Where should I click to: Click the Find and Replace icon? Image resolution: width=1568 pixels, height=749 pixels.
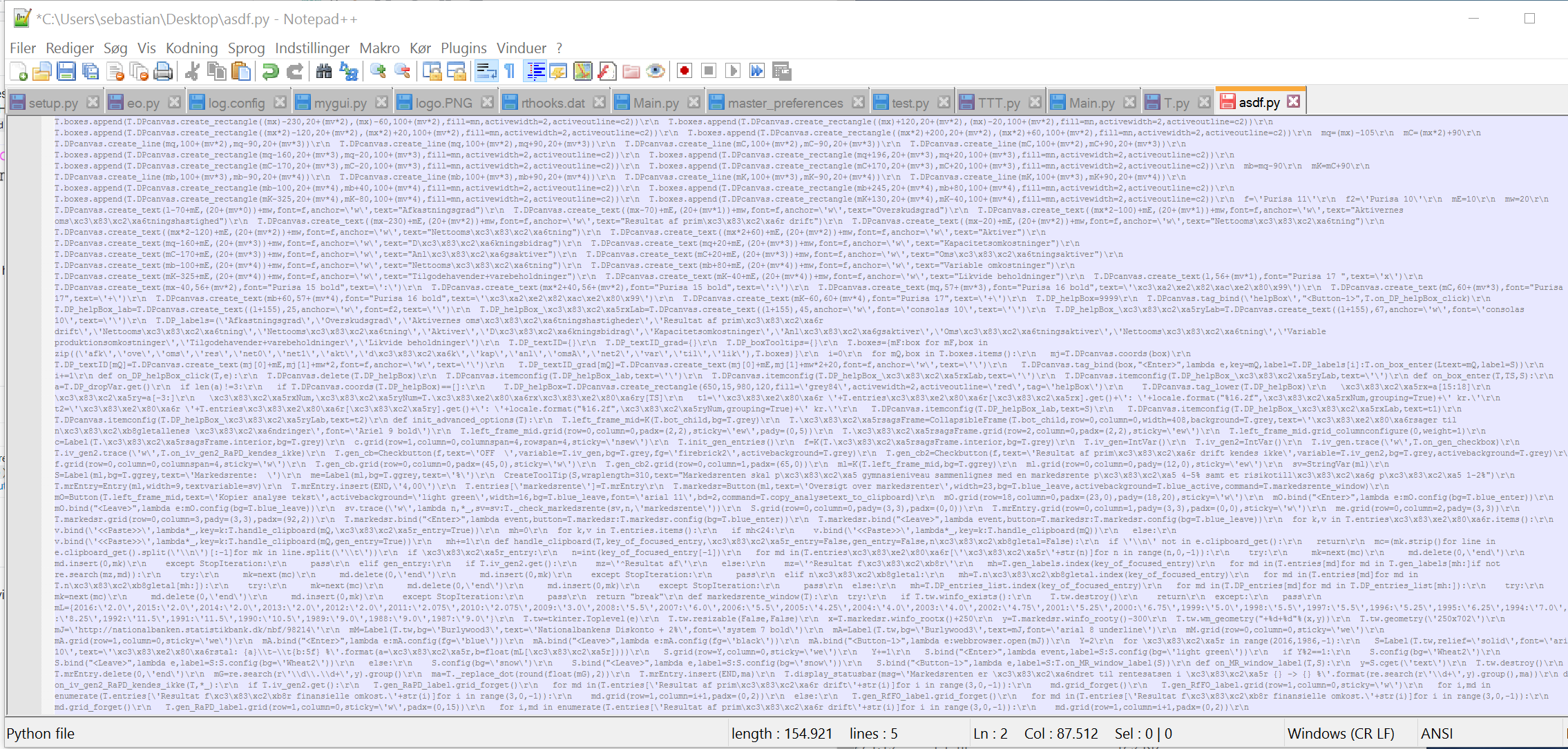[x=349, y=71]
